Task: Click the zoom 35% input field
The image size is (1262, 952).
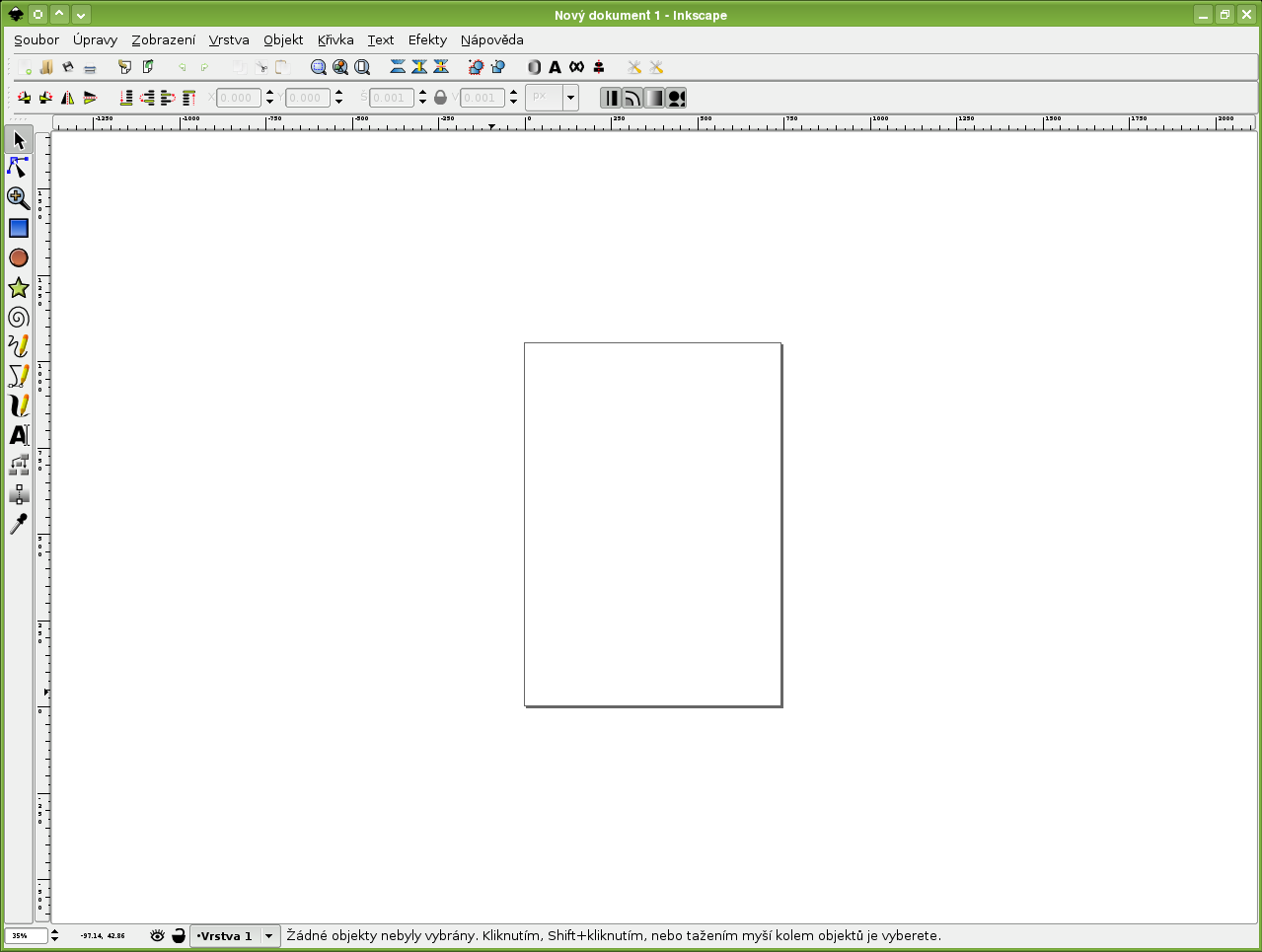Action: pos(26,935)
